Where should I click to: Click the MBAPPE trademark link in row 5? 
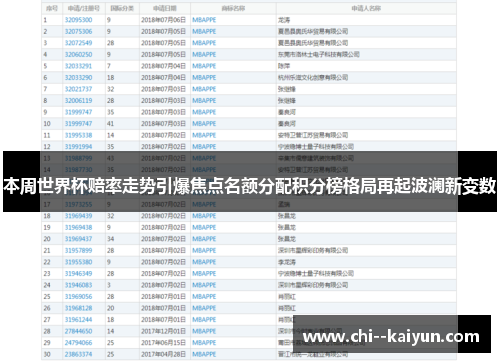[204, 66]
